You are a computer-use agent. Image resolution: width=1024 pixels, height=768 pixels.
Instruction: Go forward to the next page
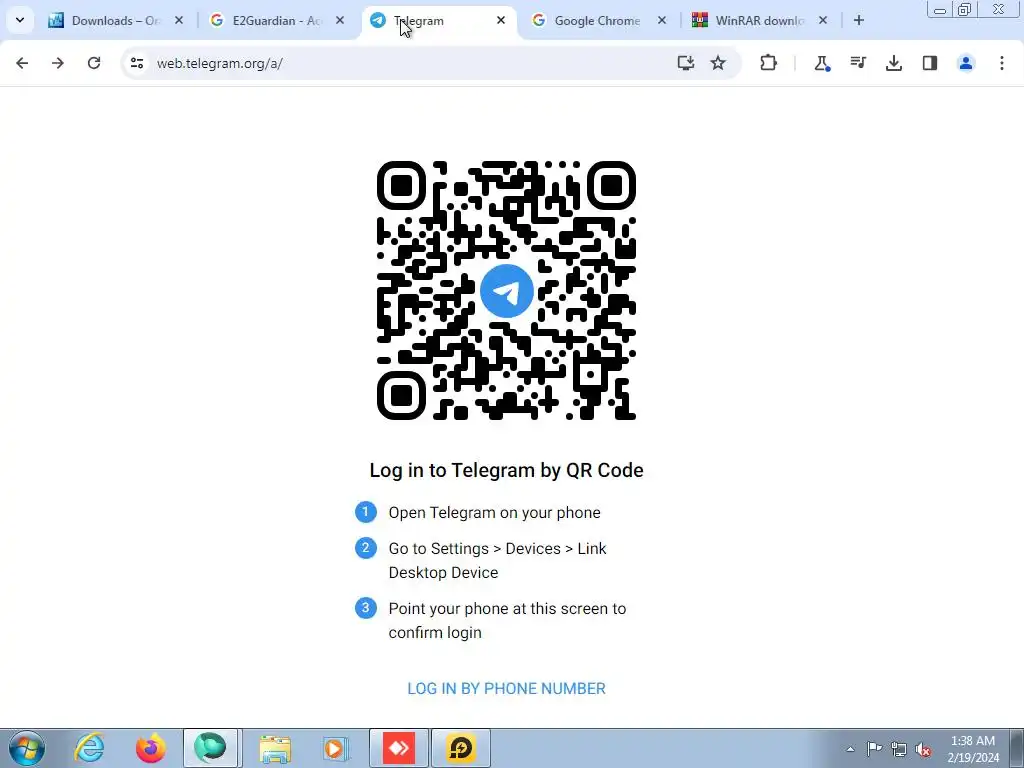pos(57,63)
